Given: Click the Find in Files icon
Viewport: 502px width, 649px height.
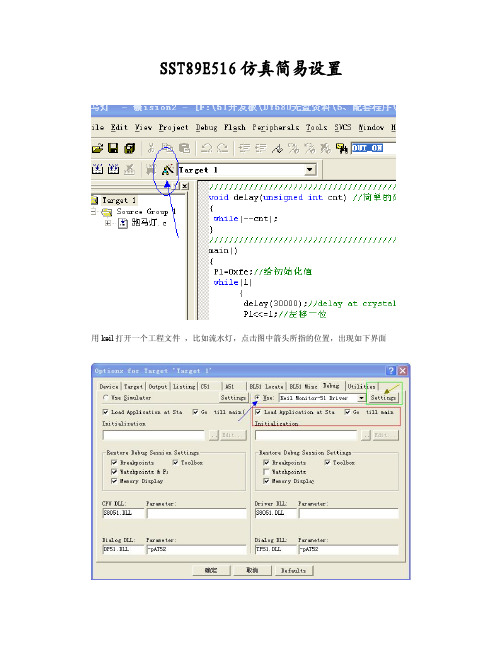Looking at the screenshot, I should pos(341,148).
